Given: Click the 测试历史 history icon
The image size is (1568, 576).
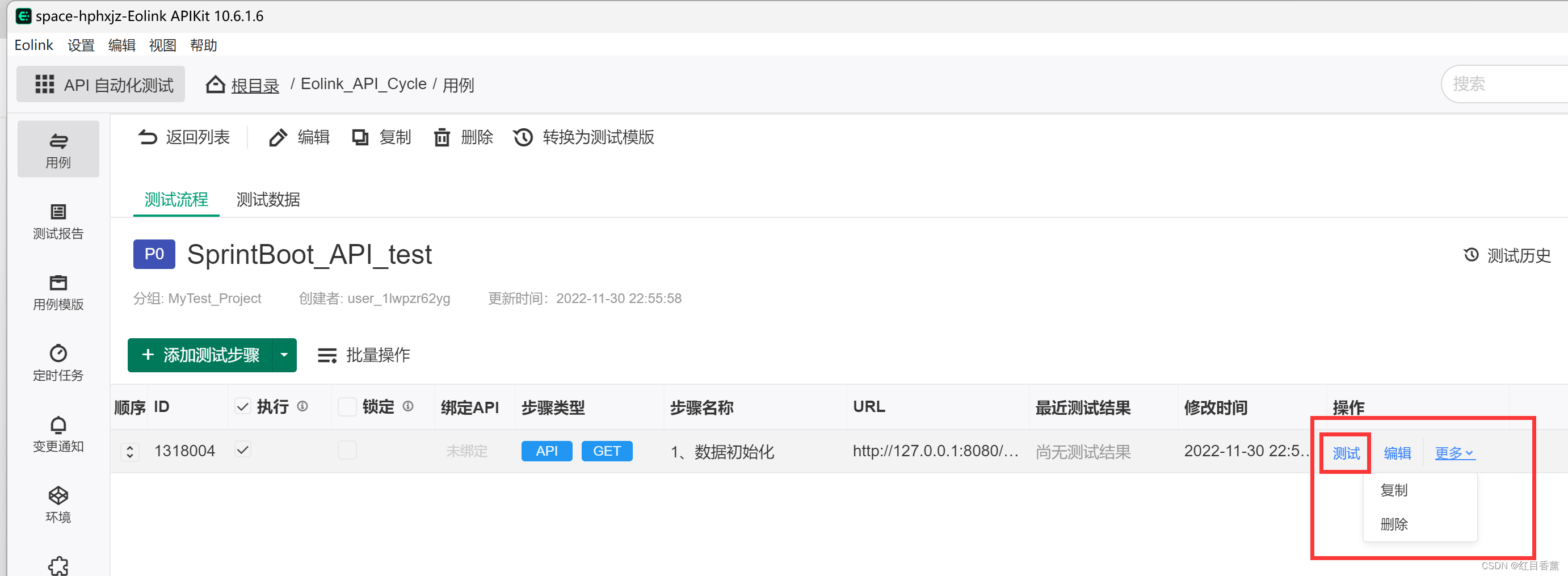Looking at the screenshot, I should pos(1471,254).
